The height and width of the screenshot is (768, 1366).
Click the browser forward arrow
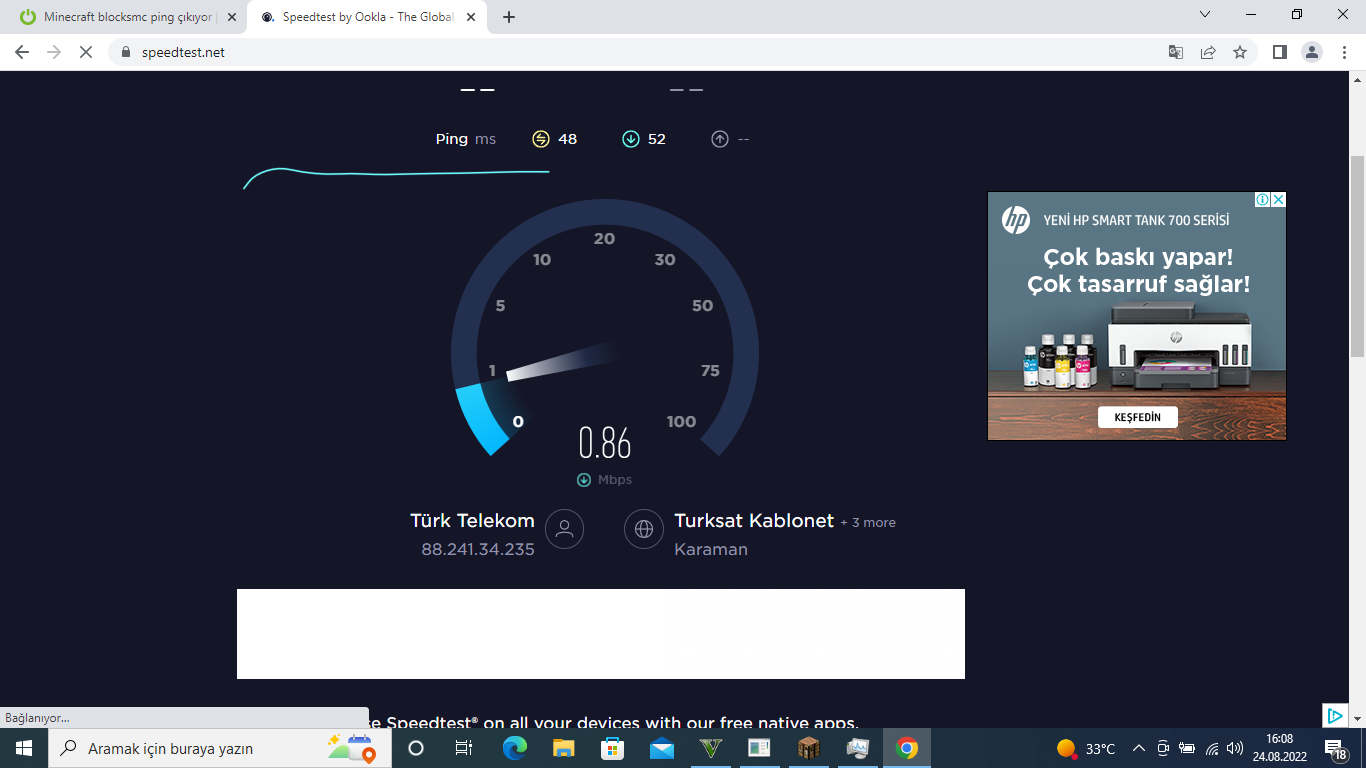[54, 52]
